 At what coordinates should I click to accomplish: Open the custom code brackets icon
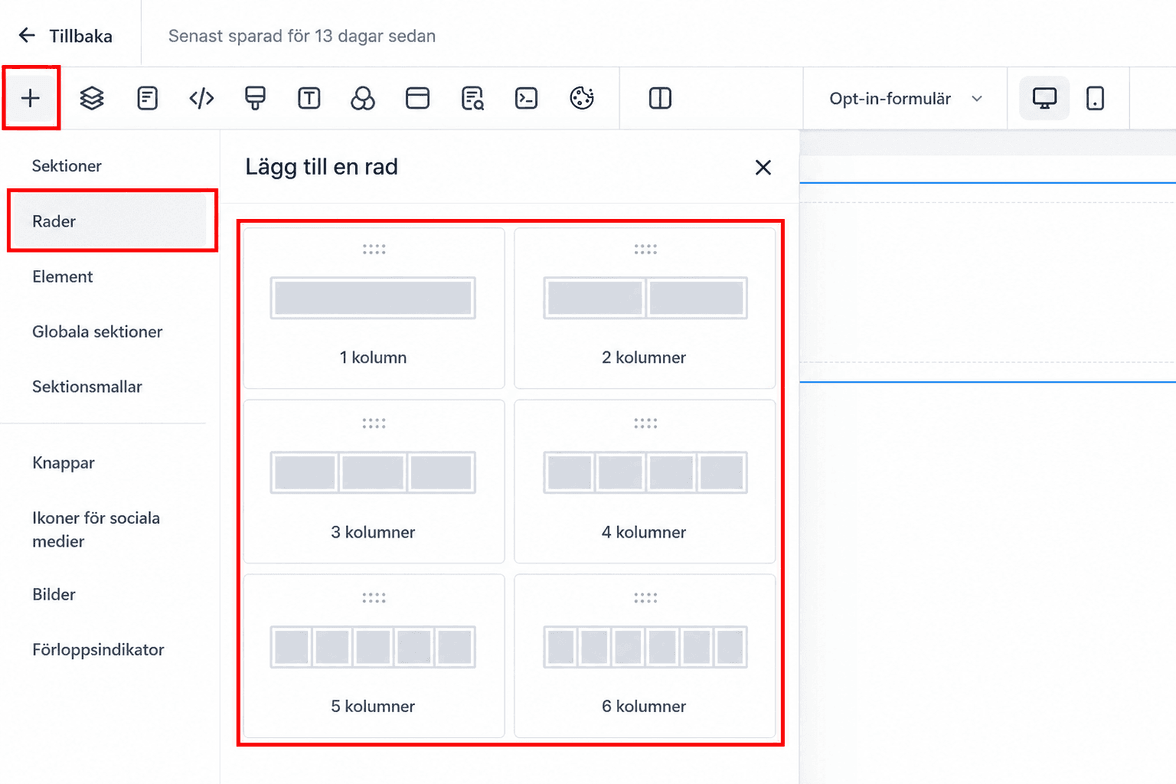click(x=201, y=98)
